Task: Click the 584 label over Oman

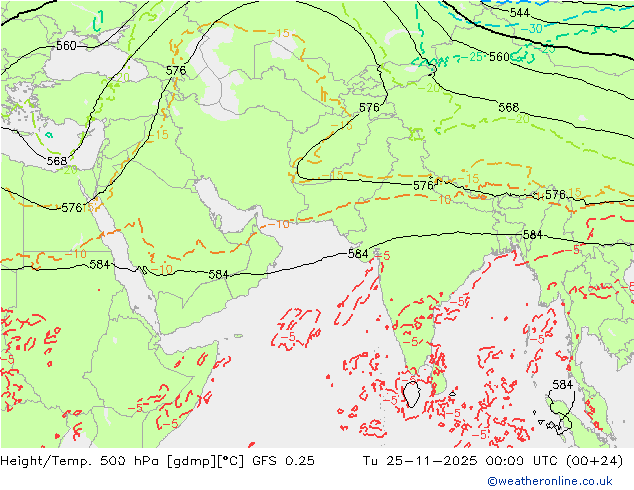Action: tap(218, 275)
